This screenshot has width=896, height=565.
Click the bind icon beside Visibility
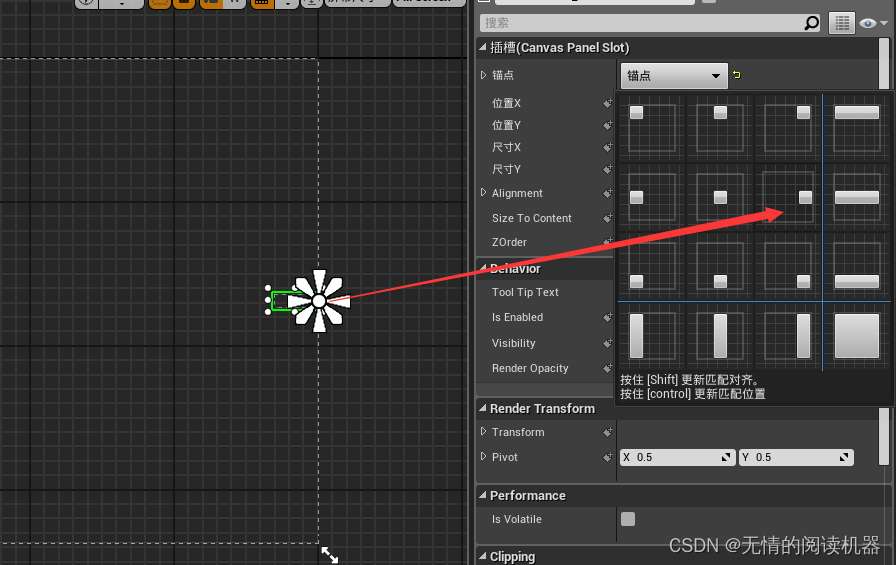pos(607,343)
